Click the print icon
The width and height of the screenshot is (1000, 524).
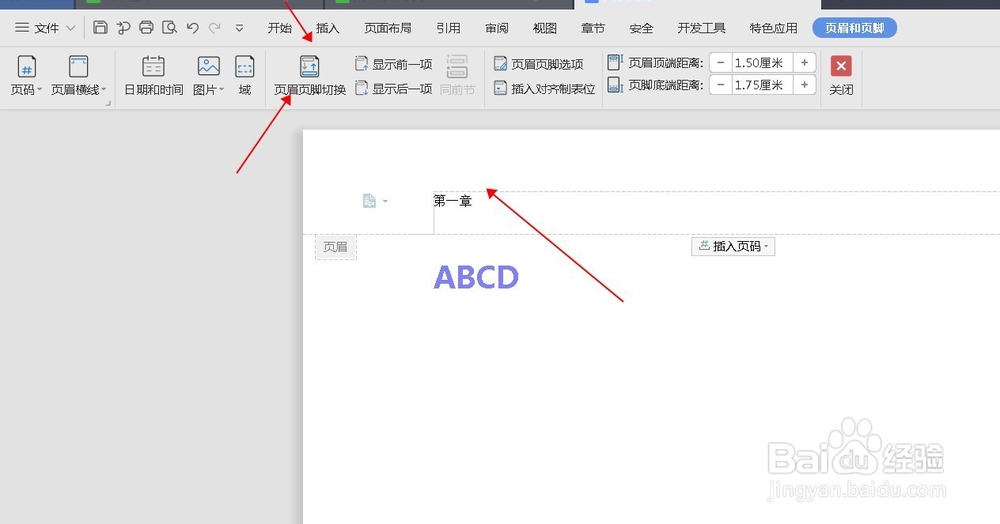click(x=146, y=27)
